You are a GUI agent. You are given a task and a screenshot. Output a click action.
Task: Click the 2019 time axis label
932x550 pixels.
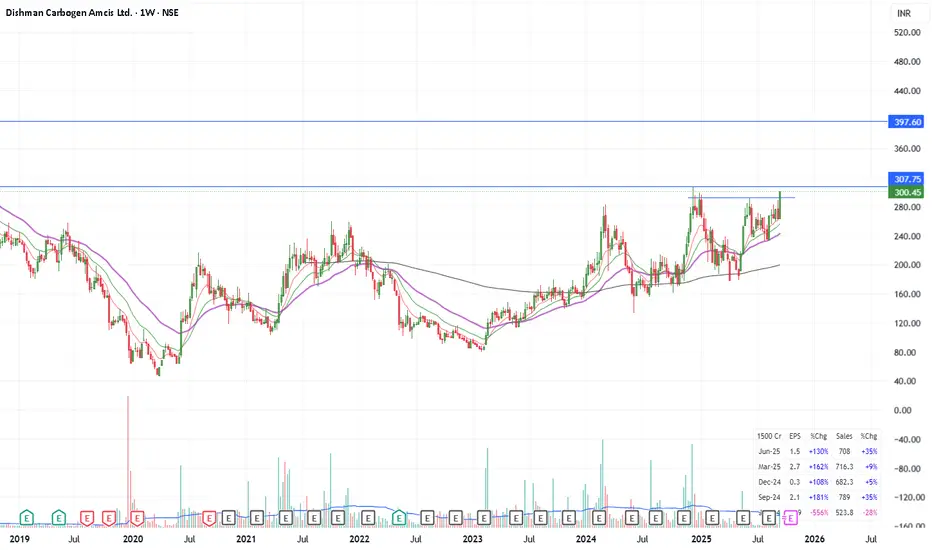pyautogui.click(x=20, y=539)
